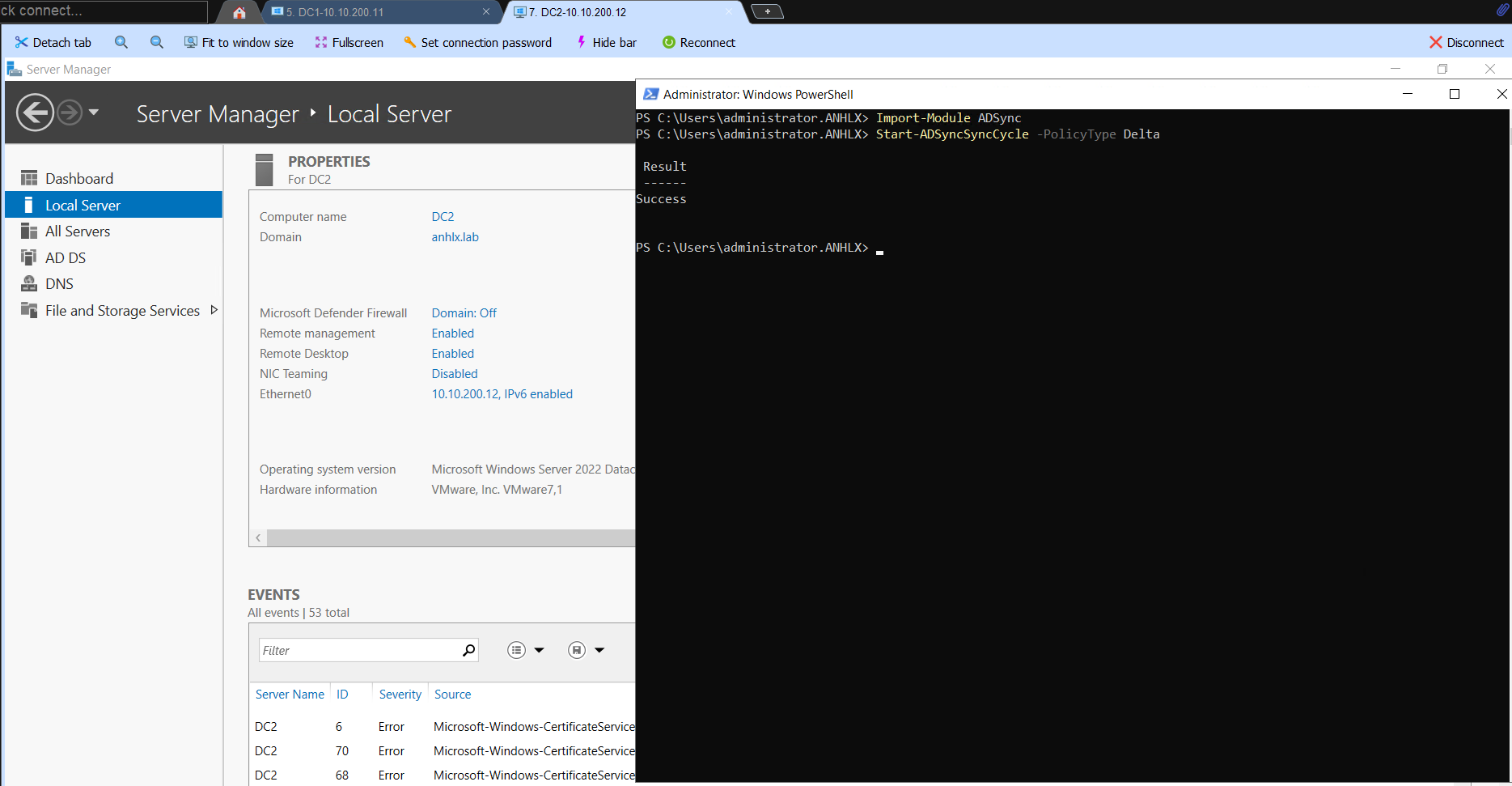Viewport: 1512px width, 786px height.
Task: Open domain link anhlx.lab
Action: (455, 237)
